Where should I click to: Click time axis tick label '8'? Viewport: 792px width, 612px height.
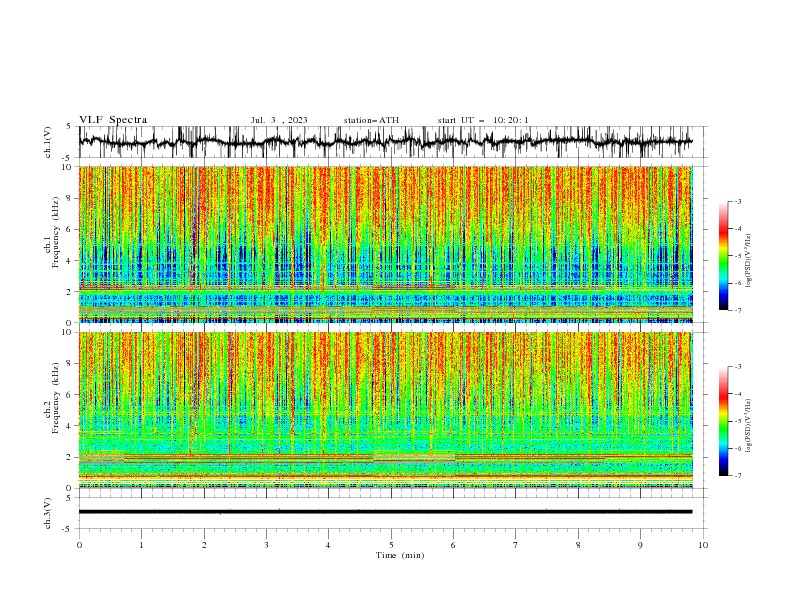pos(578,545)
